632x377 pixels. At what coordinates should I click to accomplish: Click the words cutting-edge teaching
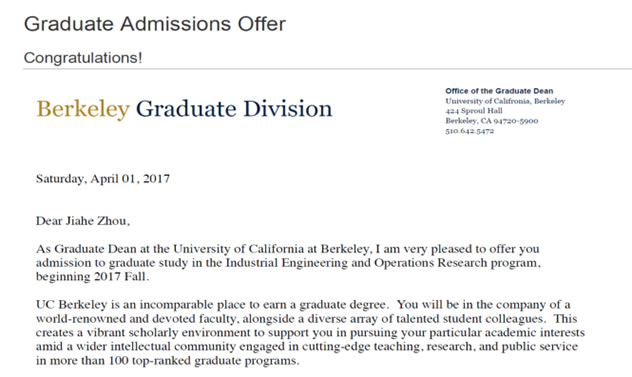361,346
